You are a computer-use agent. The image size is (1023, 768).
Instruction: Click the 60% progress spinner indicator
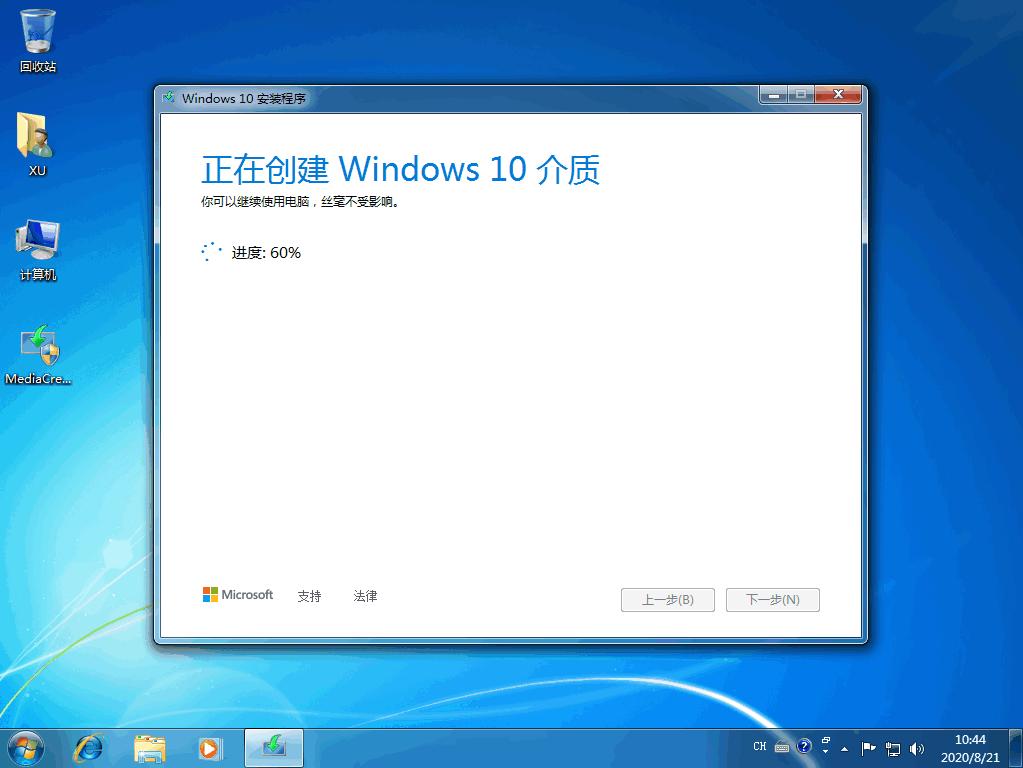[x=211, y=252]
